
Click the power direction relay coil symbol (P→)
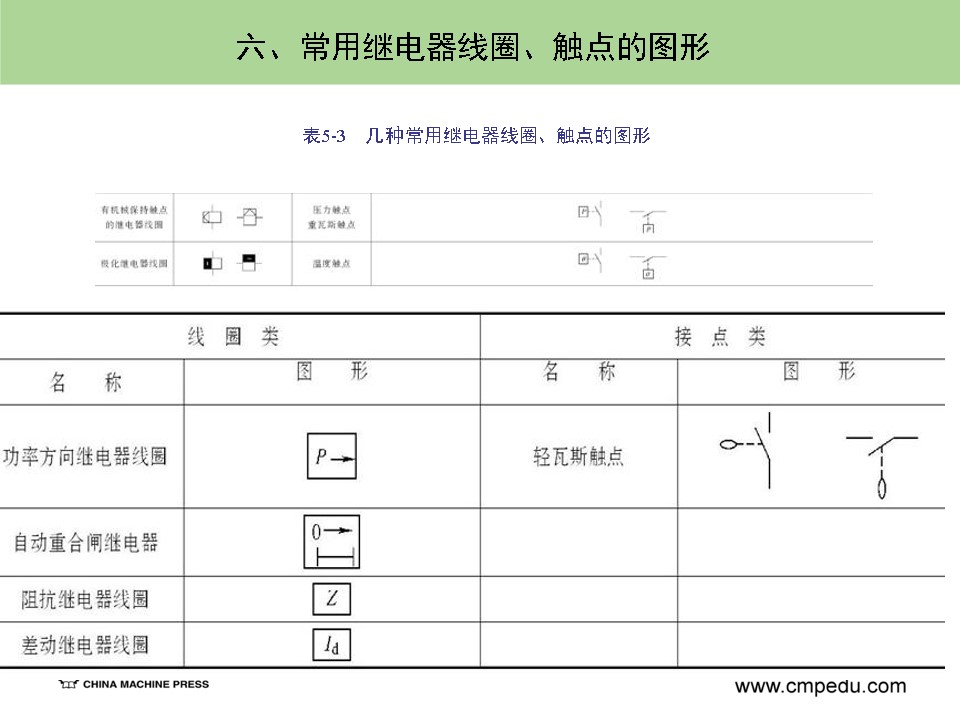coord(331,458)
